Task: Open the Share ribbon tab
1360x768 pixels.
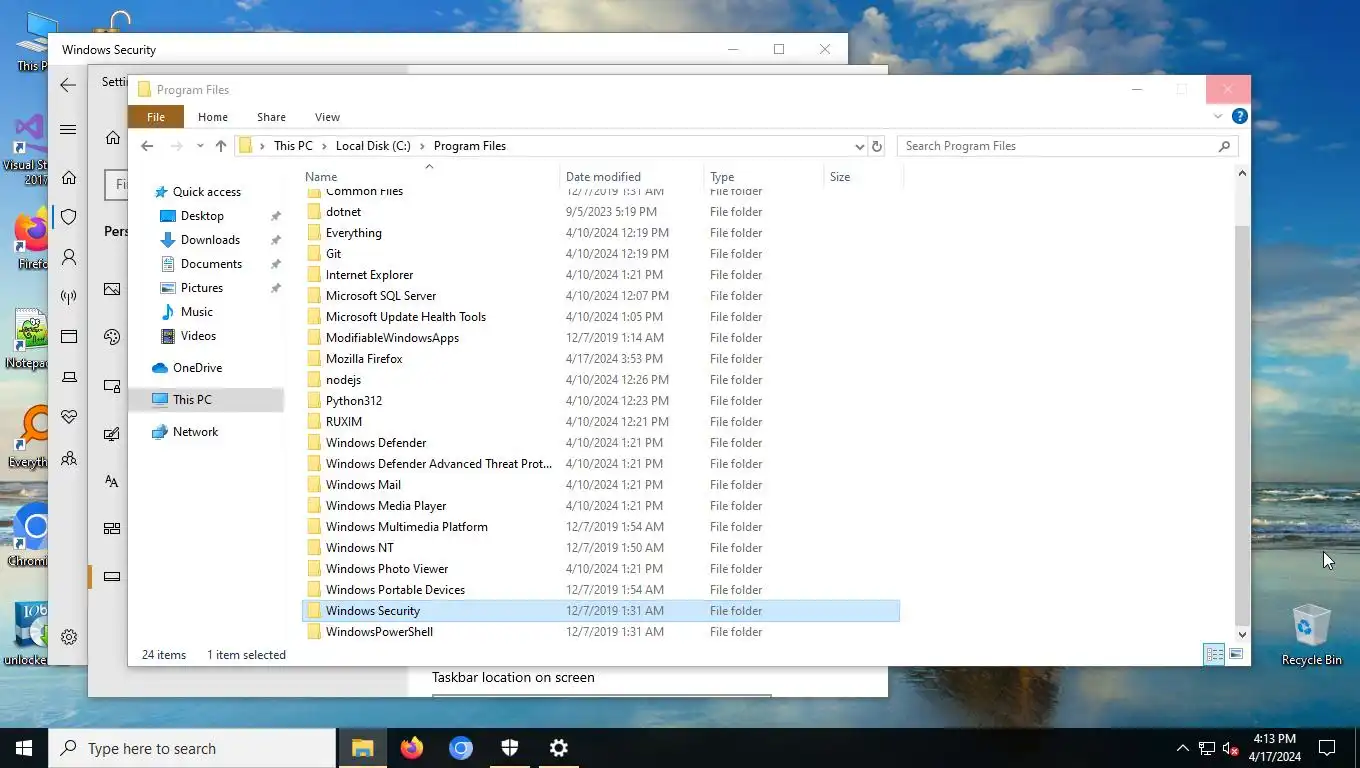Action: (271, 117)
